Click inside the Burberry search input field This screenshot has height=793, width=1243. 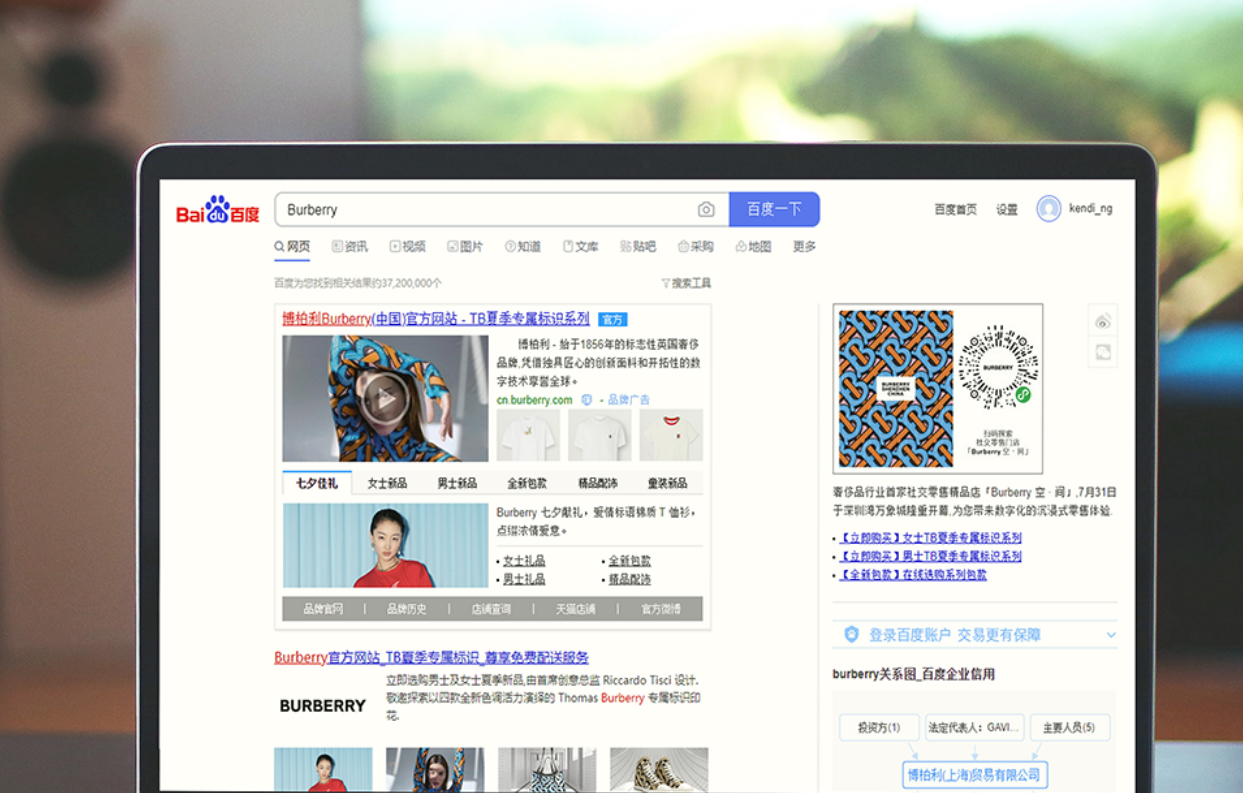click(x=450, y=209)
